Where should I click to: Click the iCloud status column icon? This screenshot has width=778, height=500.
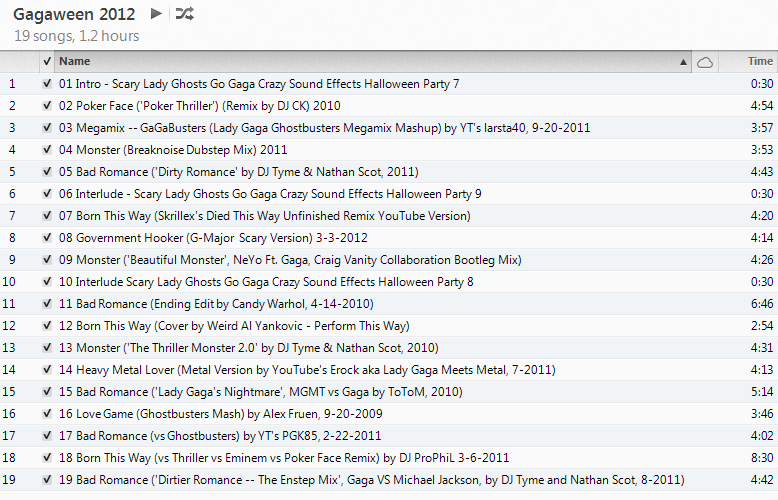[x=705, y=62]
